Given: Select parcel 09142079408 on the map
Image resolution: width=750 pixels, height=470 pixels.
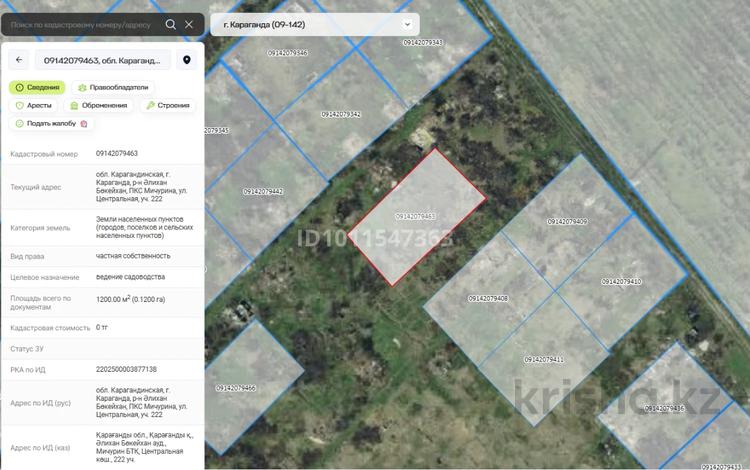Looking at the screenshot, I should click(x=488, y=299).
